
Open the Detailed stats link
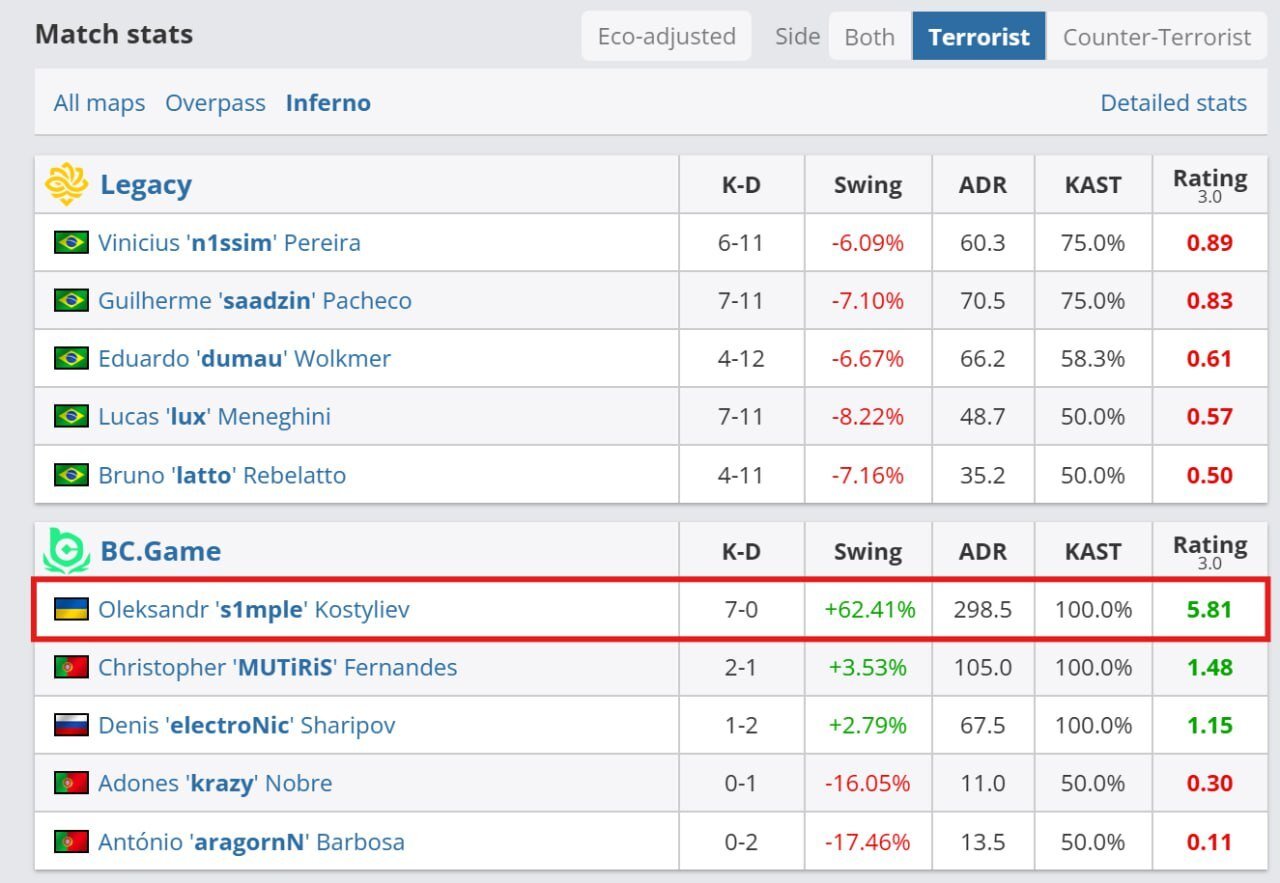click(x=1173, y=103)
